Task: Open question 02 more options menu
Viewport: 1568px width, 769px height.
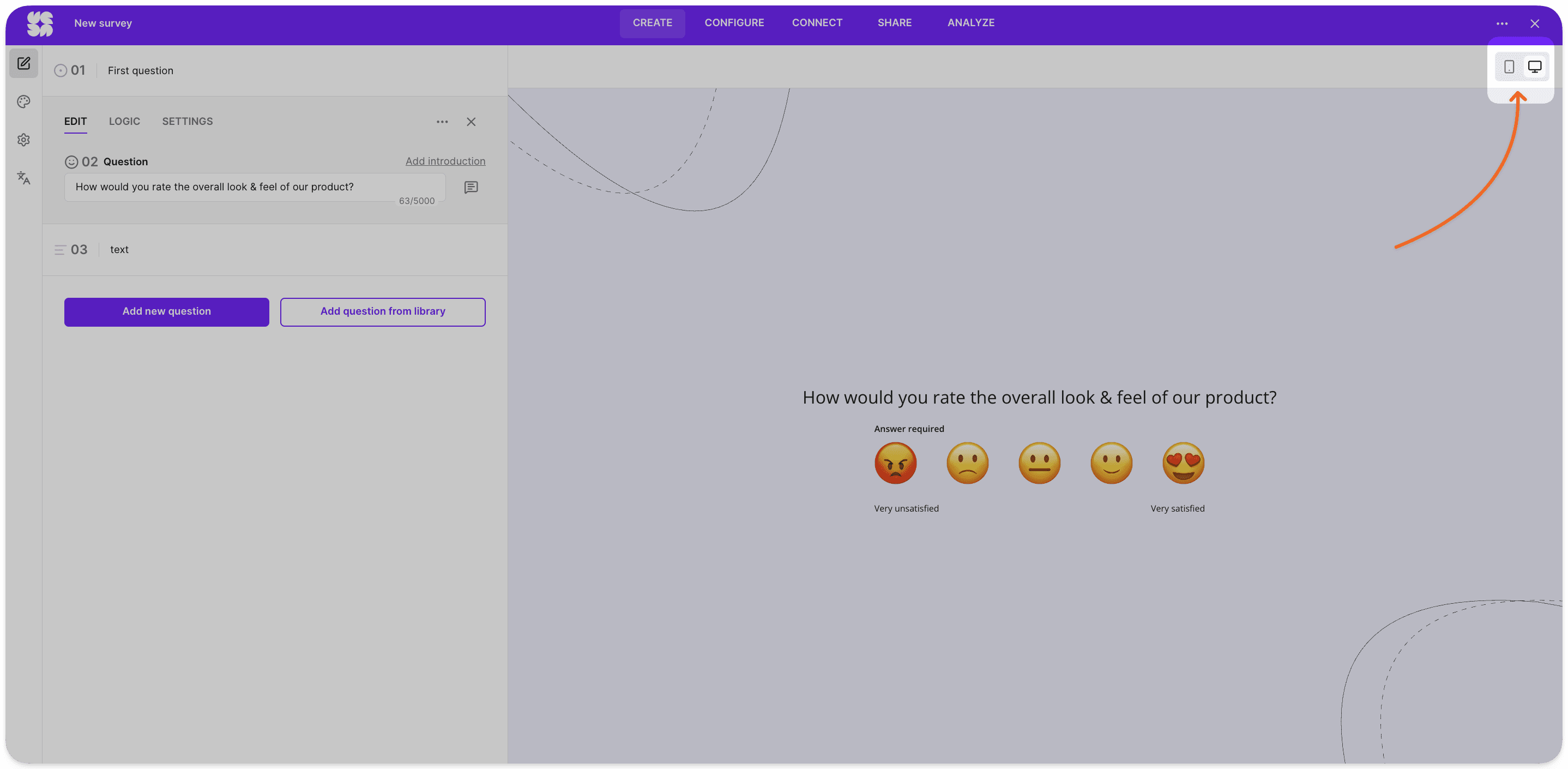Action: click(x=442, y=122)
